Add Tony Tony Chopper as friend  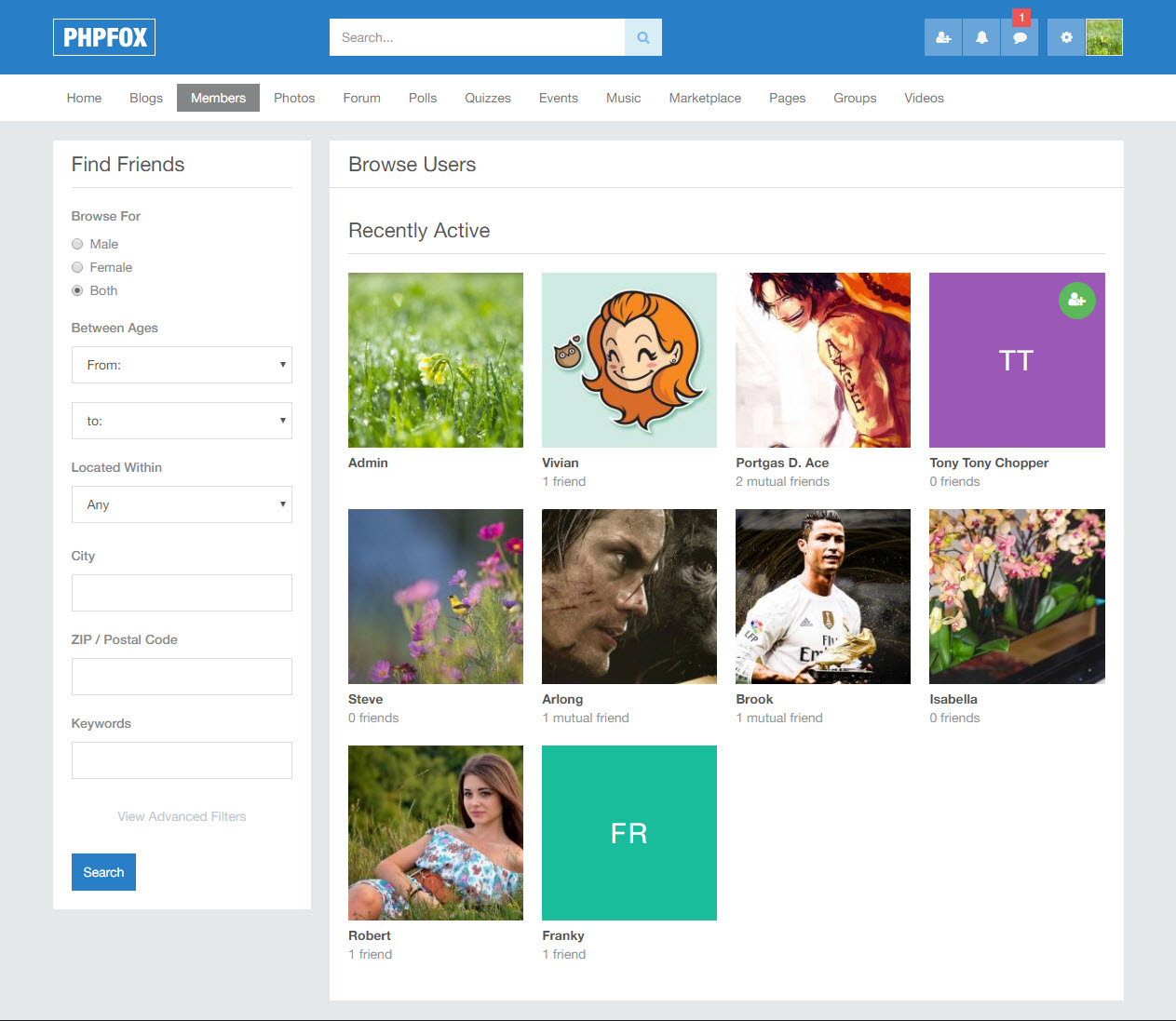1076,300
